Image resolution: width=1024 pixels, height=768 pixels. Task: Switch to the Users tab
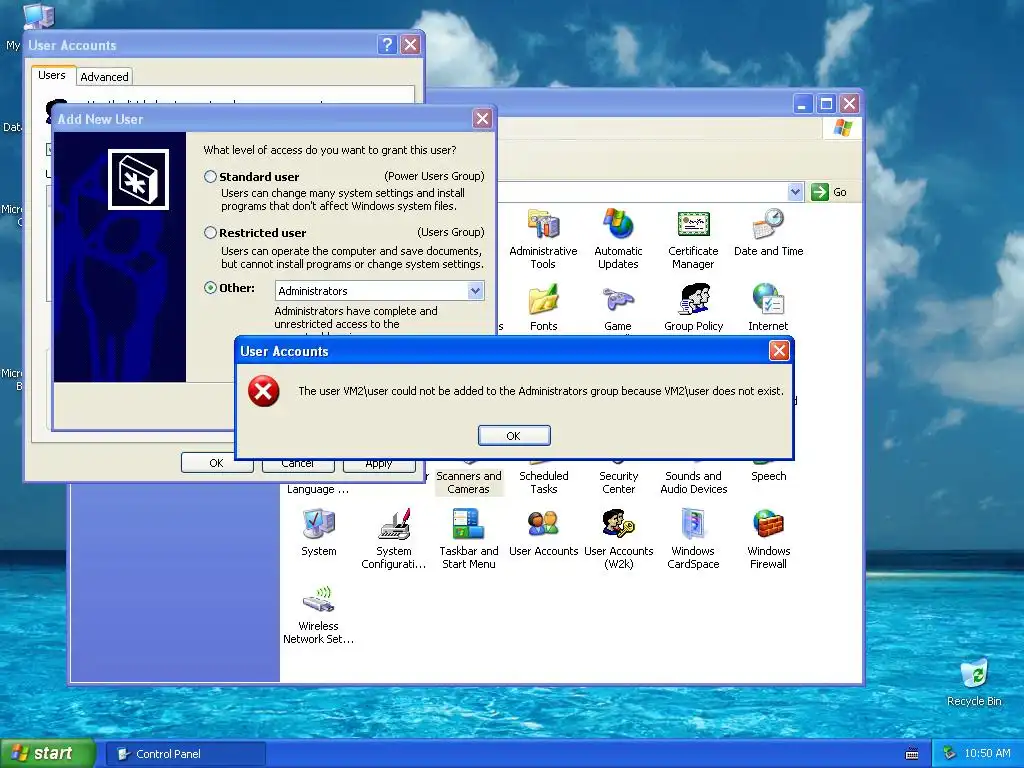(52, 75)
